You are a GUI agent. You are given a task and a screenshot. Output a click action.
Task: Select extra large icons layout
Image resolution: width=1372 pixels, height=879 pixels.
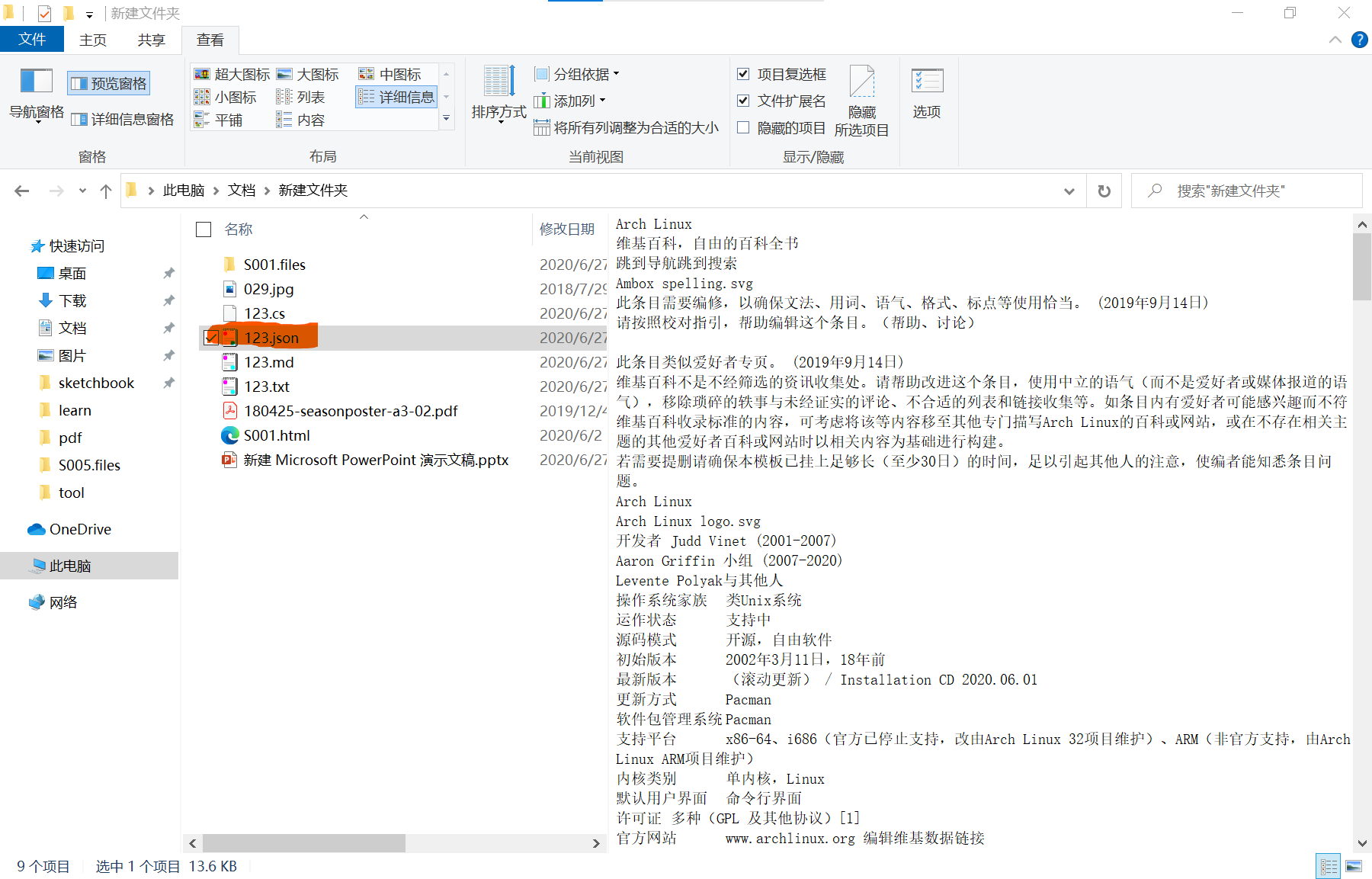point(232,74)
